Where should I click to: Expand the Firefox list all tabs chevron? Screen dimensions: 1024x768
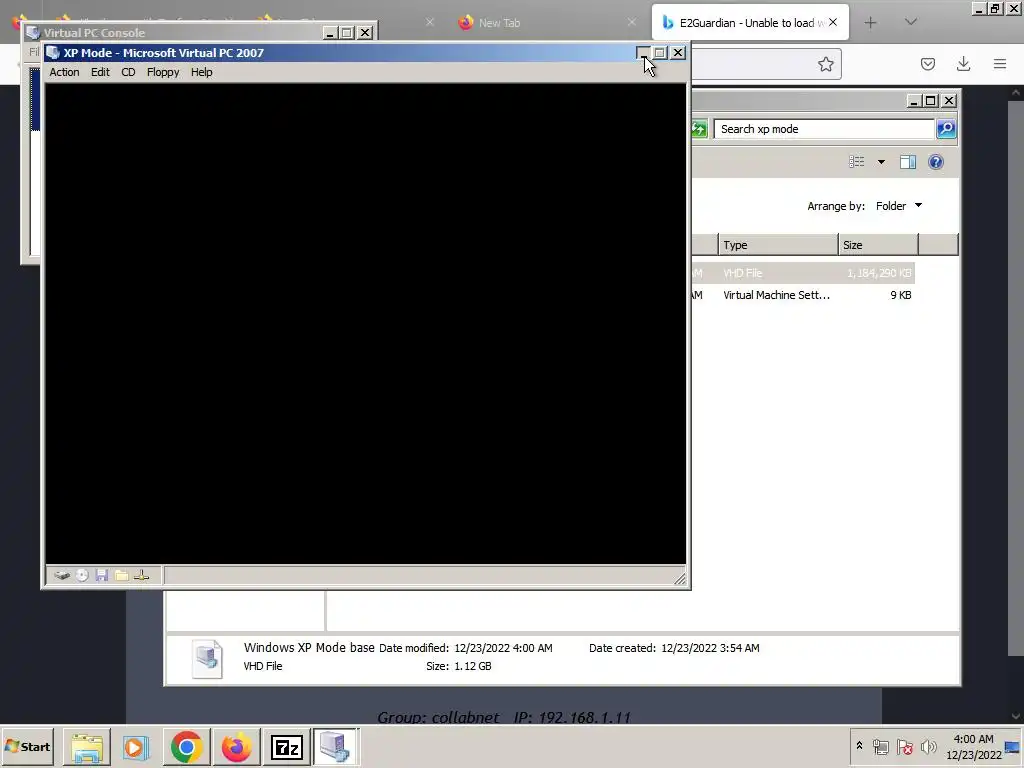coord(911,22)
